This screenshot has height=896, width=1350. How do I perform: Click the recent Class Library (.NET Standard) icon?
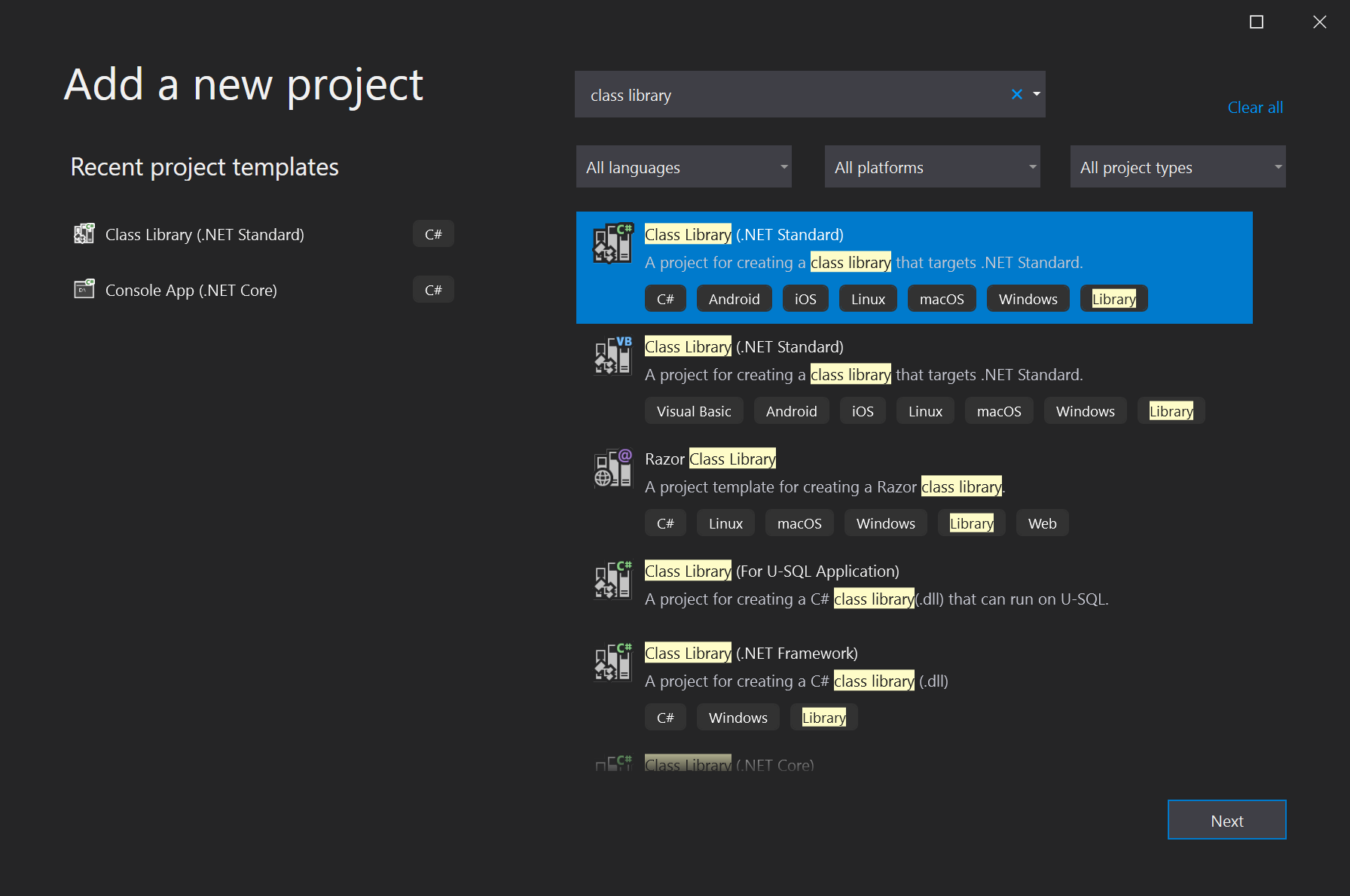click(84, 233)
